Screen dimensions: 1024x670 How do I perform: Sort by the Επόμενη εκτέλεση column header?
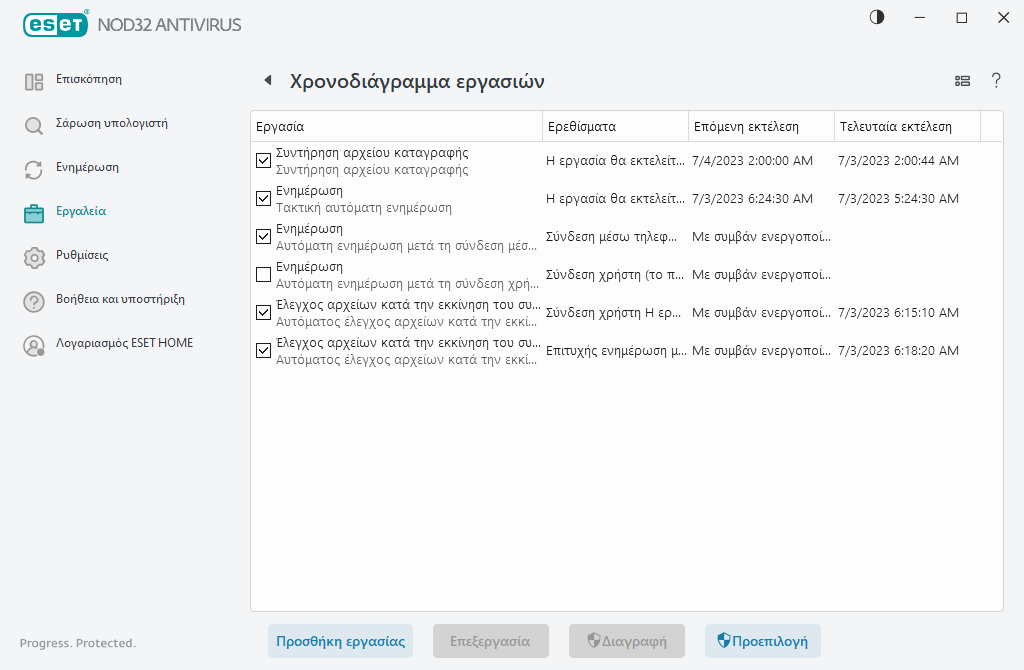(760, 127)
